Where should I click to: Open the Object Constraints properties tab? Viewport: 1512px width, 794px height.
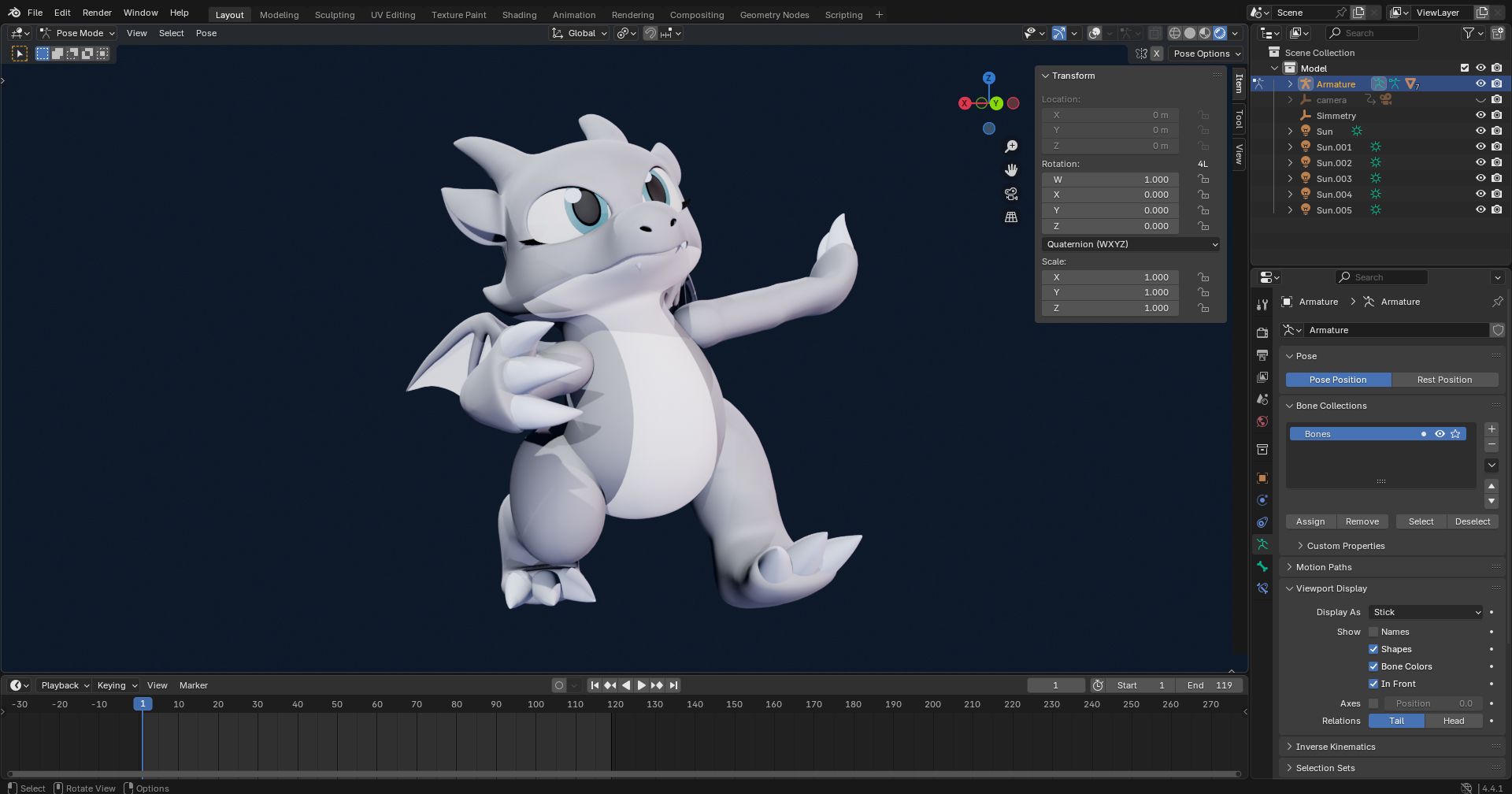point(1262,522)
